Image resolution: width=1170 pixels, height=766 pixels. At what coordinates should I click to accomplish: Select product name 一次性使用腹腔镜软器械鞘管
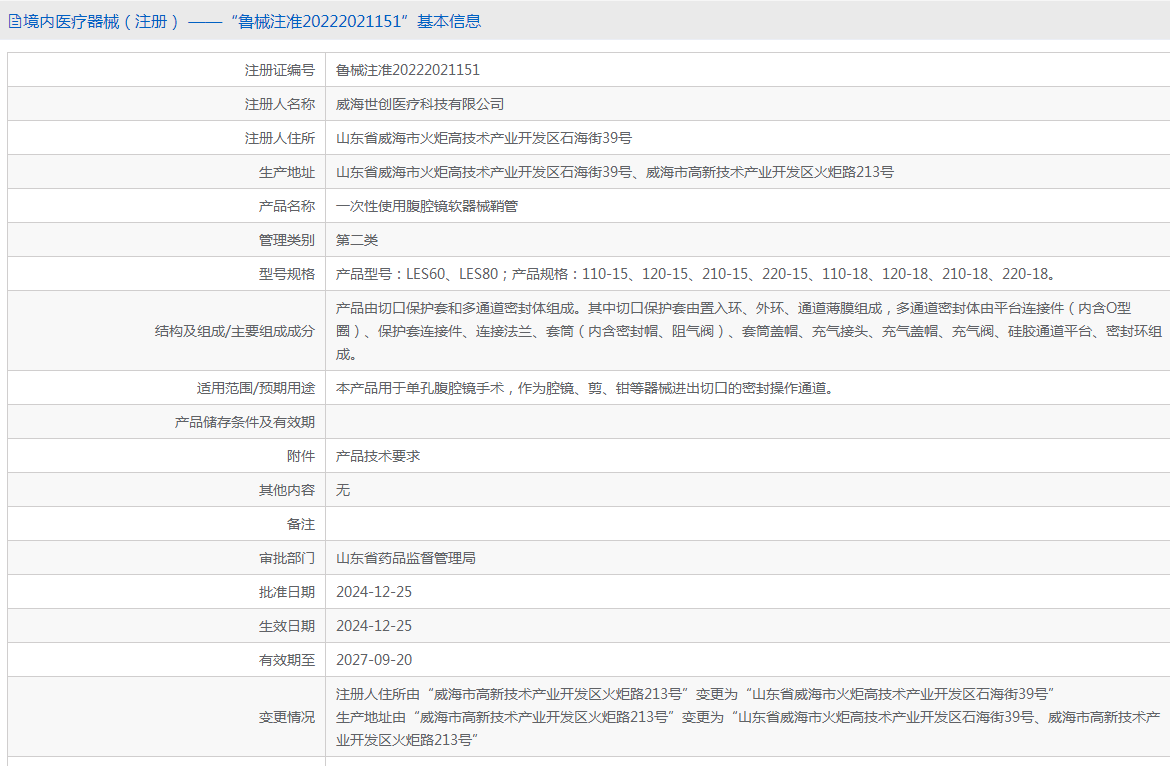427,206
